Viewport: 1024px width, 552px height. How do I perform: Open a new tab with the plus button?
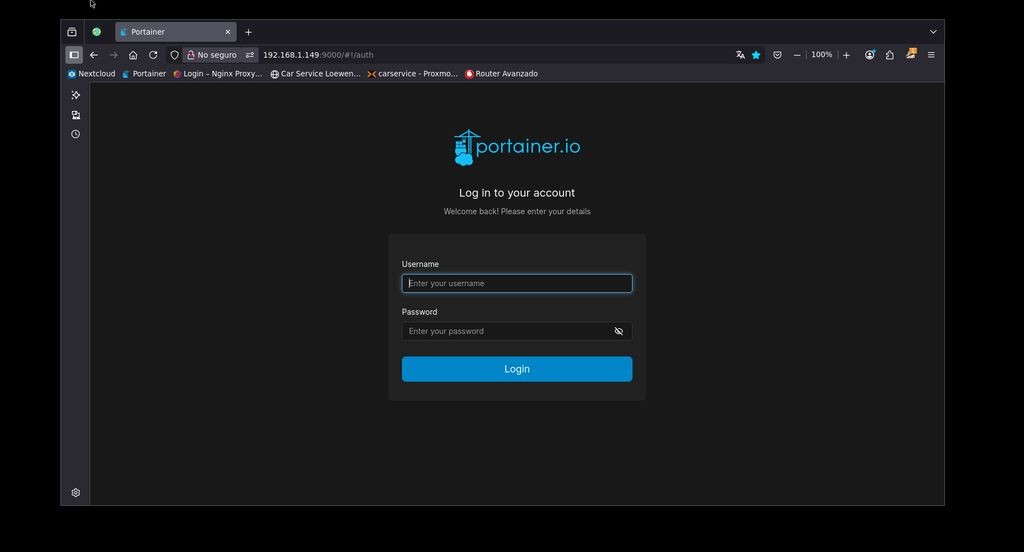click(x=248, y=32)
